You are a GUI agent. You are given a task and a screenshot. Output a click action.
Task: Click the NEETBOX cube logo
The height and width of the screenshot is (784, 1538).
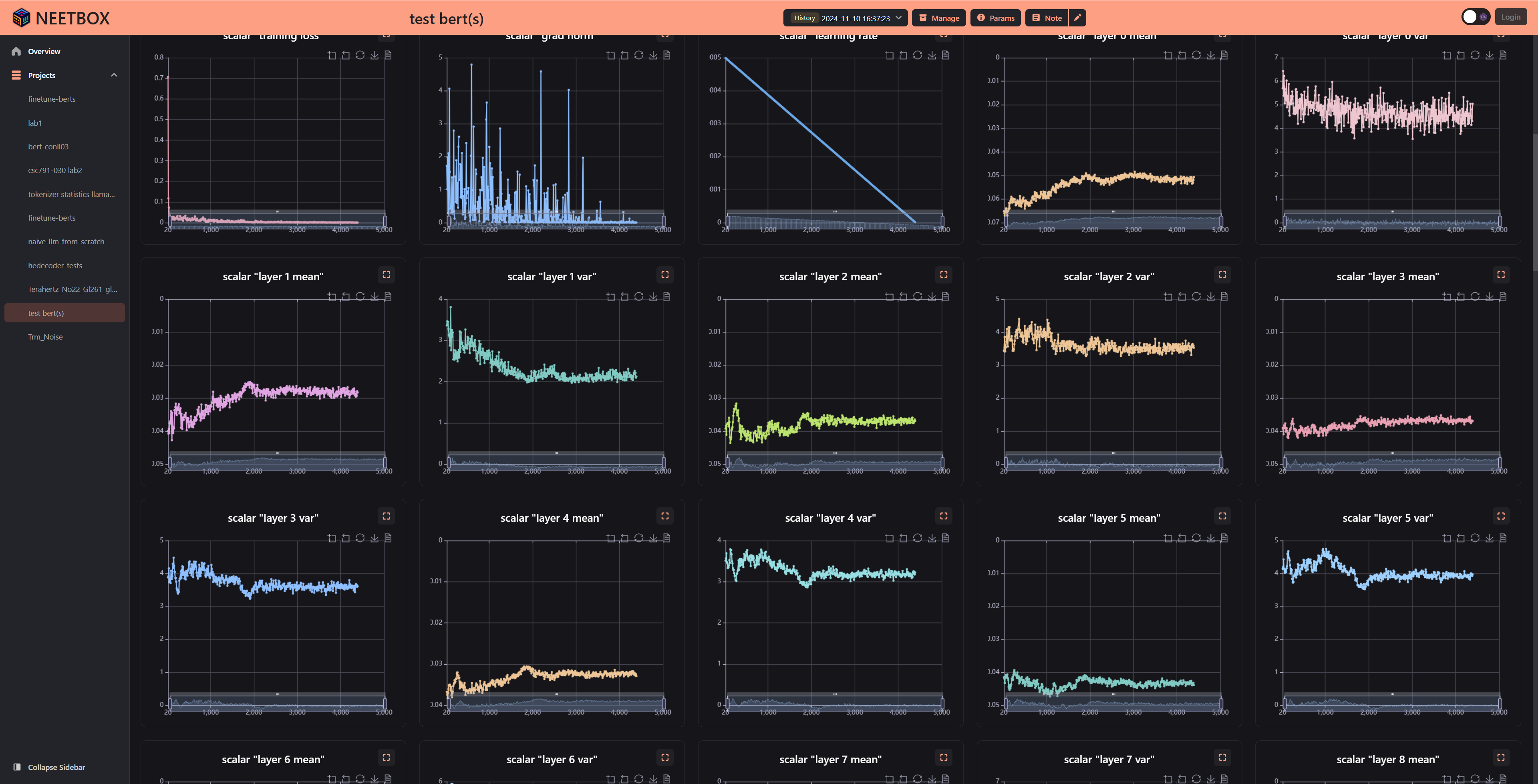pyautogui.click(x=22, y=18)
